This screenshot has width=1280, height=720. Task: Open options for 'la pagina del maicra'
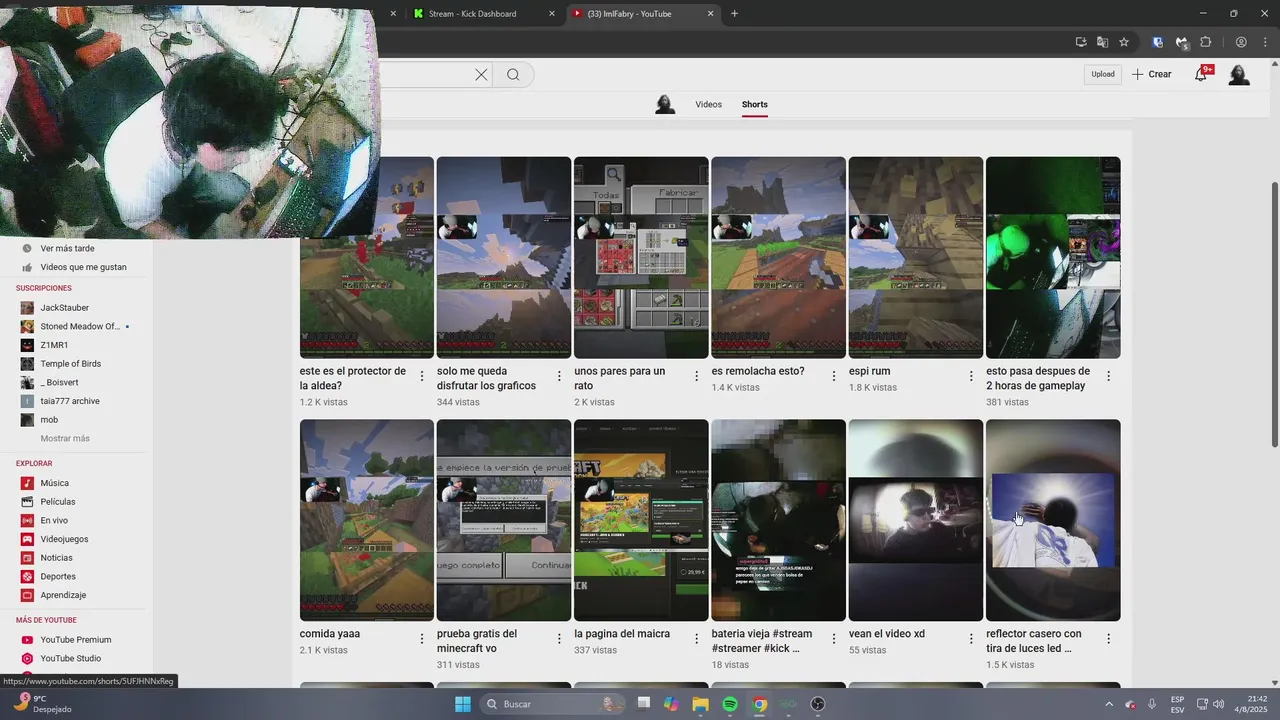click(697, 639)
